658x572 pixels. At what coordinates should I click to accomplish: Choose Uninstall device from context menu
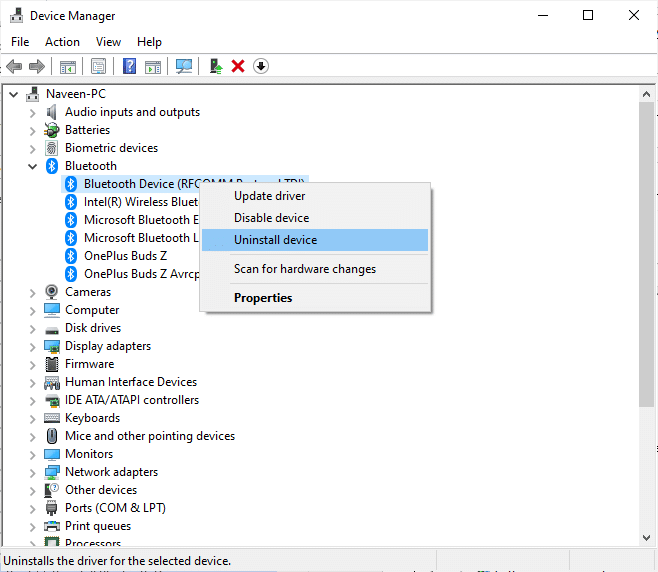pos(275,240)
